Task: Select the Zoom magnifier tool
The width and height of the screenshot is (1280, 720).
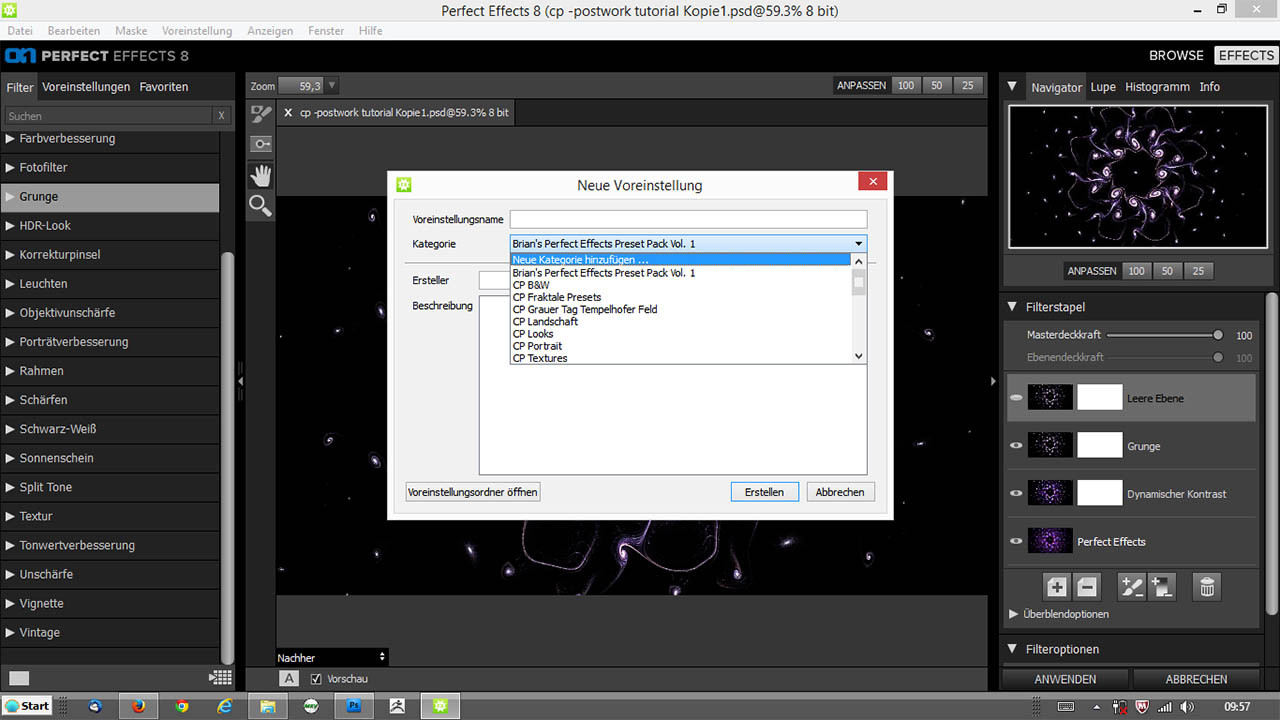Action: tap(261, 206)
